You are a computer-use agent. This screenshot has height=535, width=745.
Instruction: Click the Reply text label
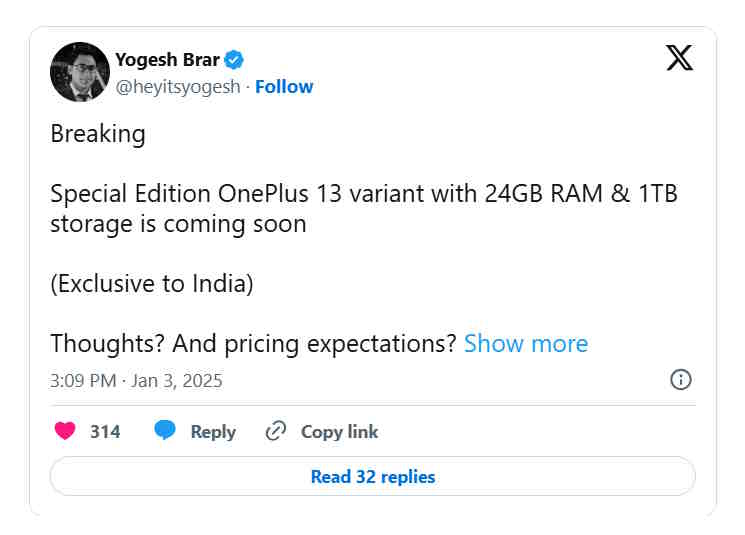213,432
